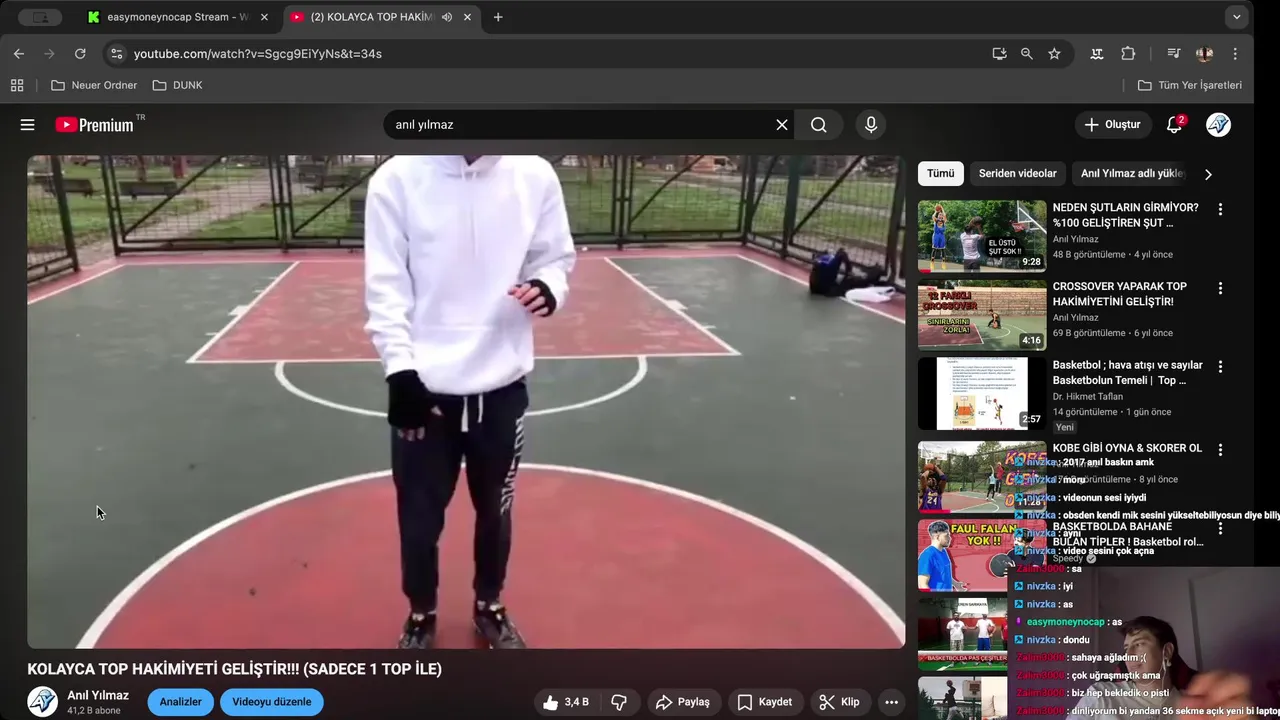1280x720 pixels.
Task: Open the Dr. Hikmet Taflan channel name
Action: [1088, 397]
